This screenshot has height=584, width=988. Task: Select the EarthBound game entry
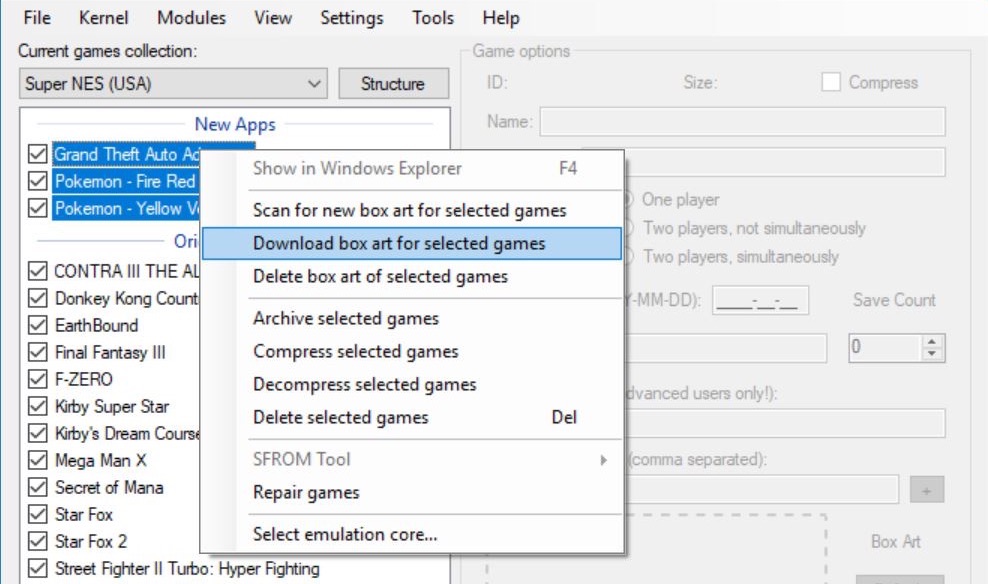(x=96, y=325)
